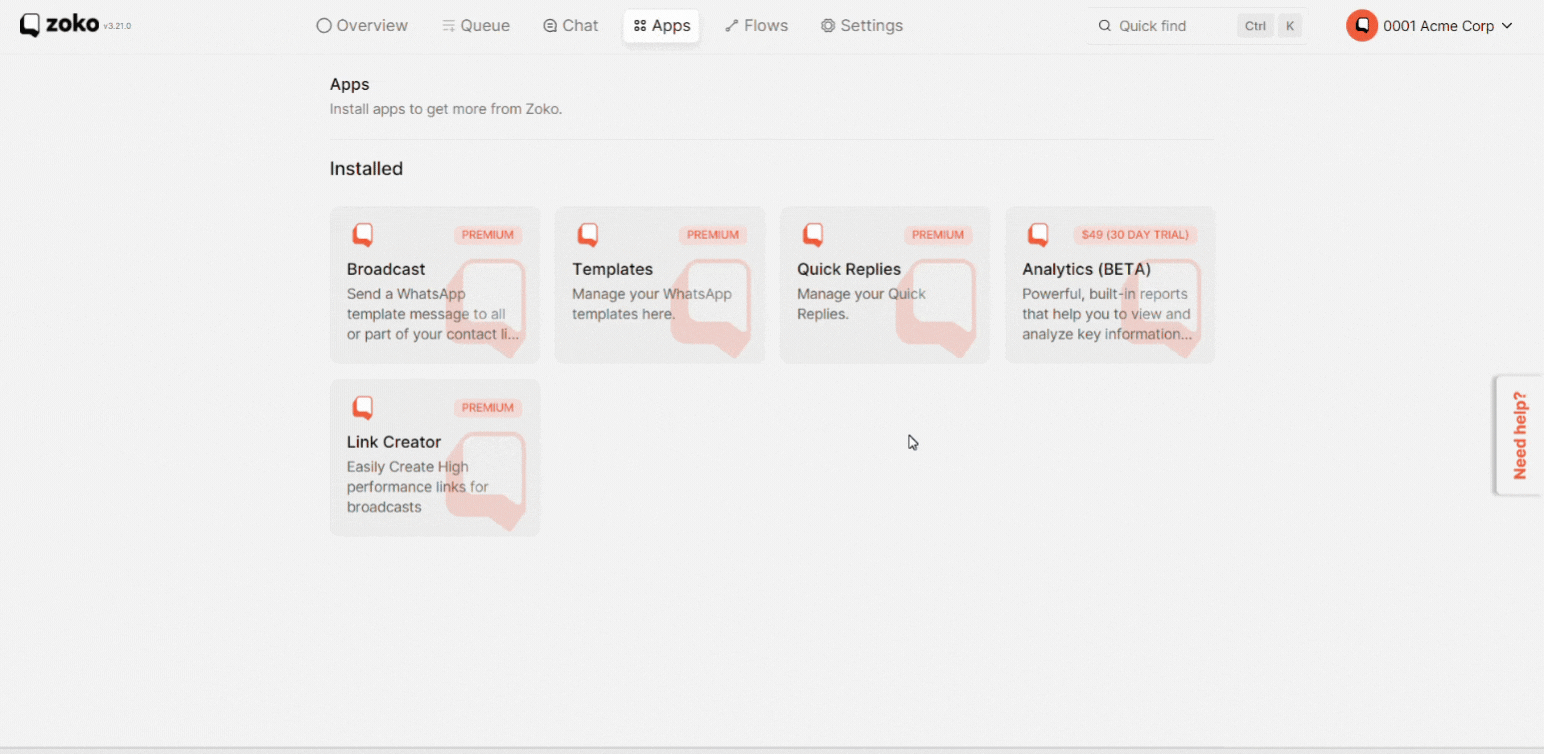The image size is (1544, 754).
Task: Click the Flows branch icon
Action: (732, 26)
